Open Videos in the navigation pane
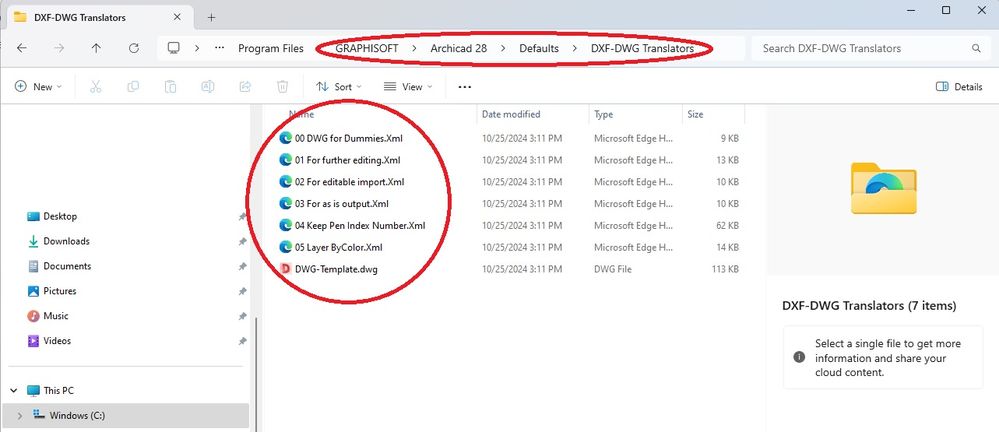Screen dimensions: 999x432 tap(57, 341)
